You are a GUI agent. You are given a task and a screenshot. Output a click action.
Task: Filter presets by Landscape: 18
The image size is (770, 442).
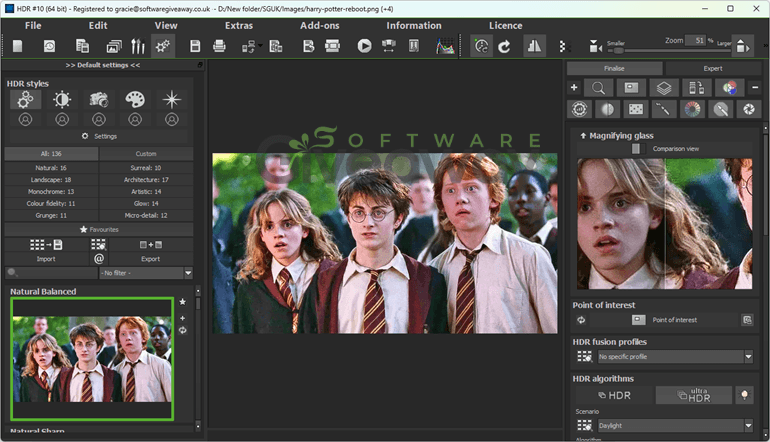[51, 180]
